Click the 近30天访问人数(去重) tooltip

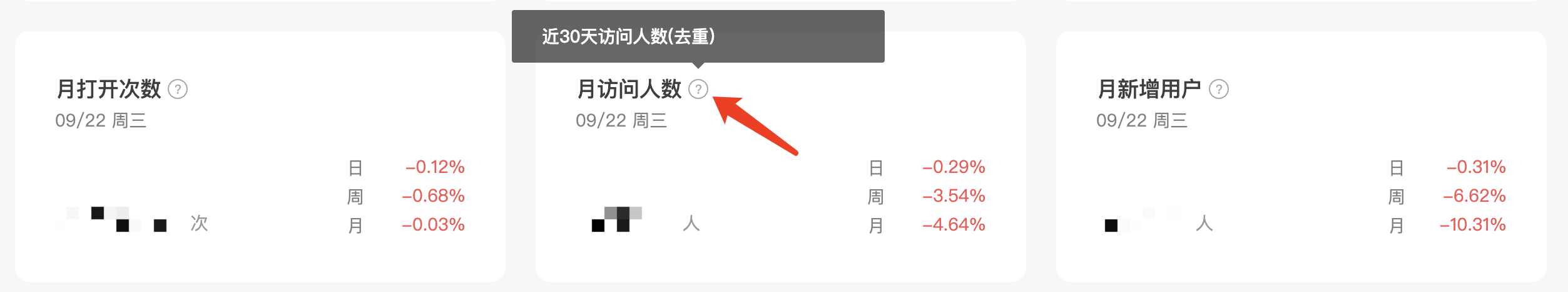pos(698,36)
